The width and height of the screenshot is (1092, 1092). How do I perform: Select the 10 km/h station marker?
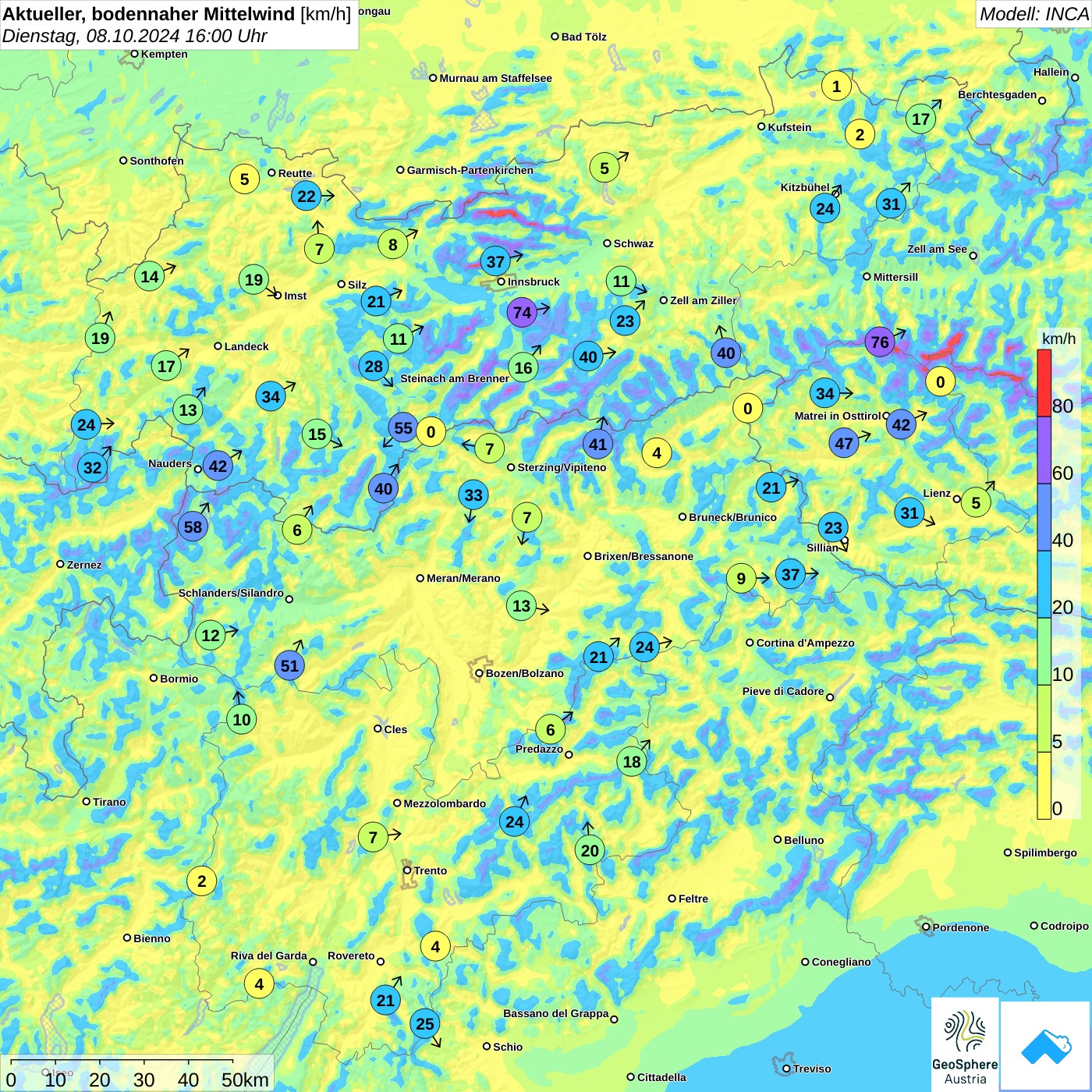click(x=242, y=719)
